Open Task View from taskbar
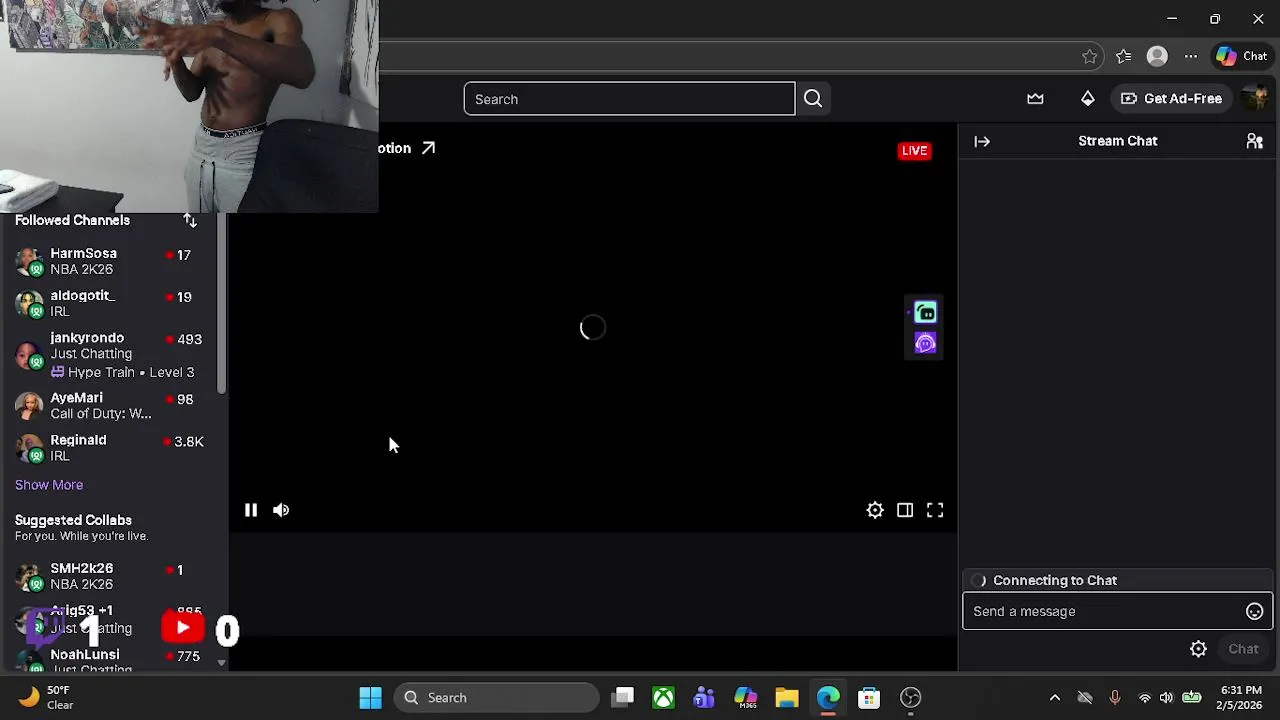This screenshot has height=720, width=1280. (623, 698)
